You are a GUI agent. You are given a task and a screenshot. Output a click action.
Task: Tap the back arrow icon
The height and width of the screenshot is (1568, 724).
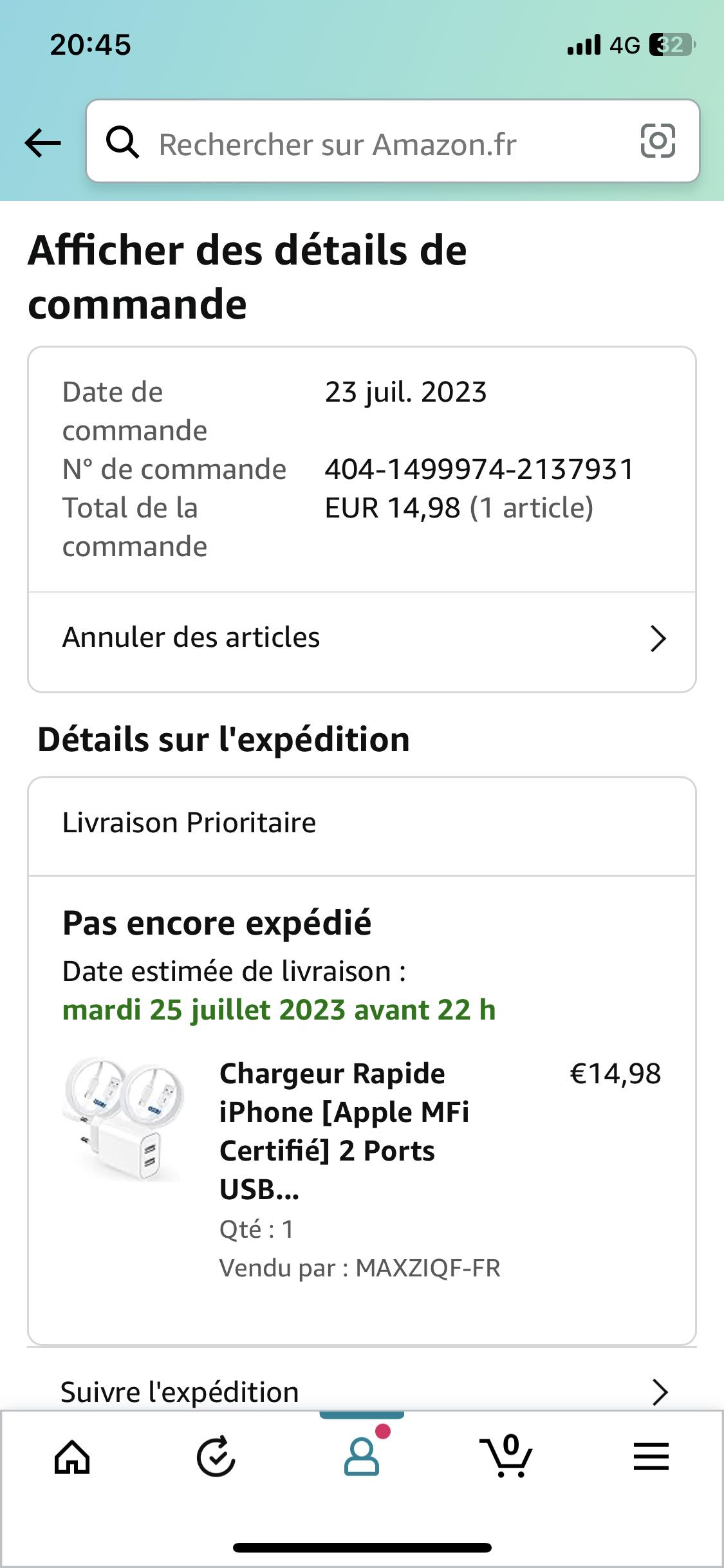[x=42, y=142]
